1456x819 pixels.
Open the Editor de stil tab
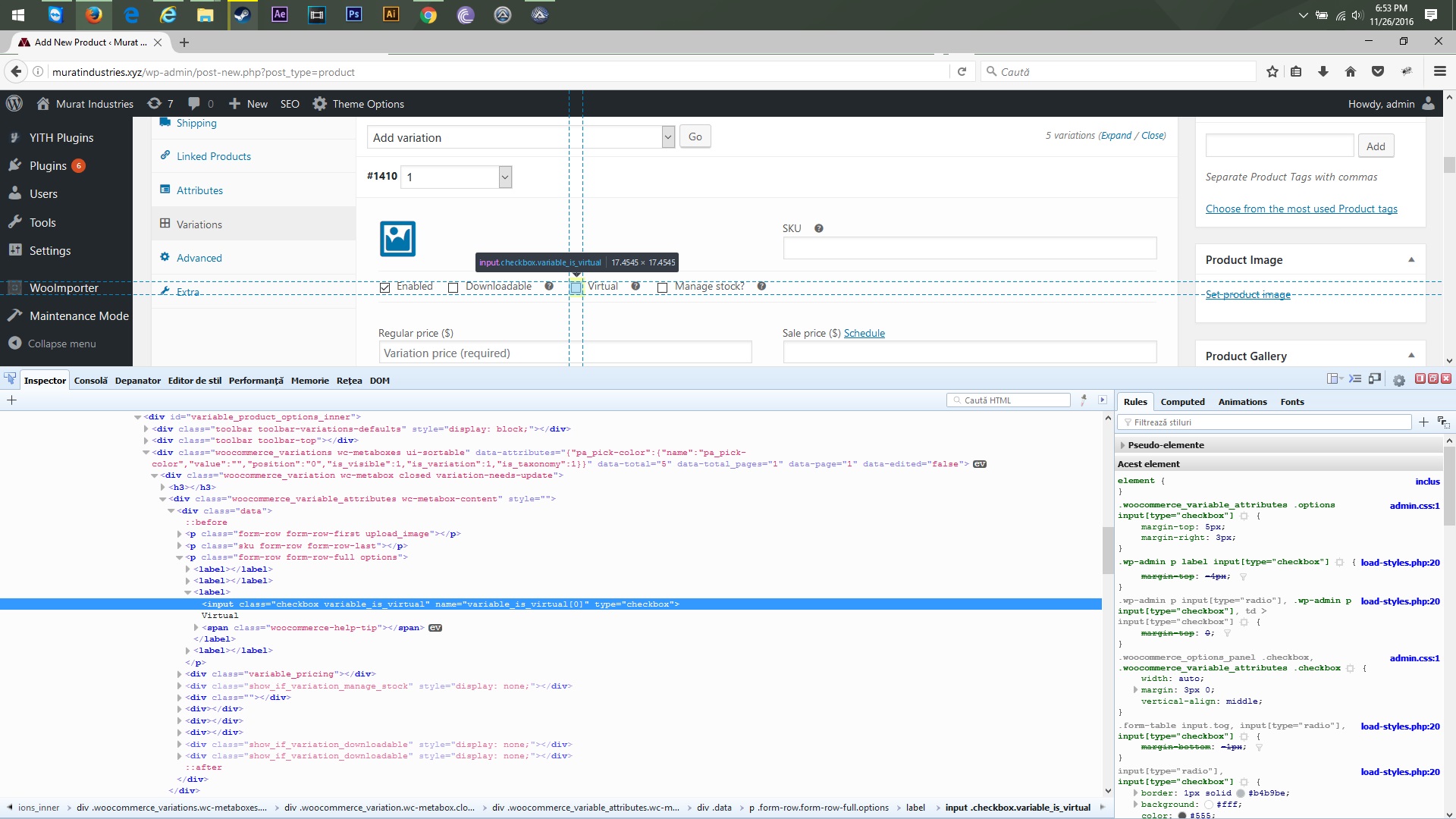pos(195,381)
